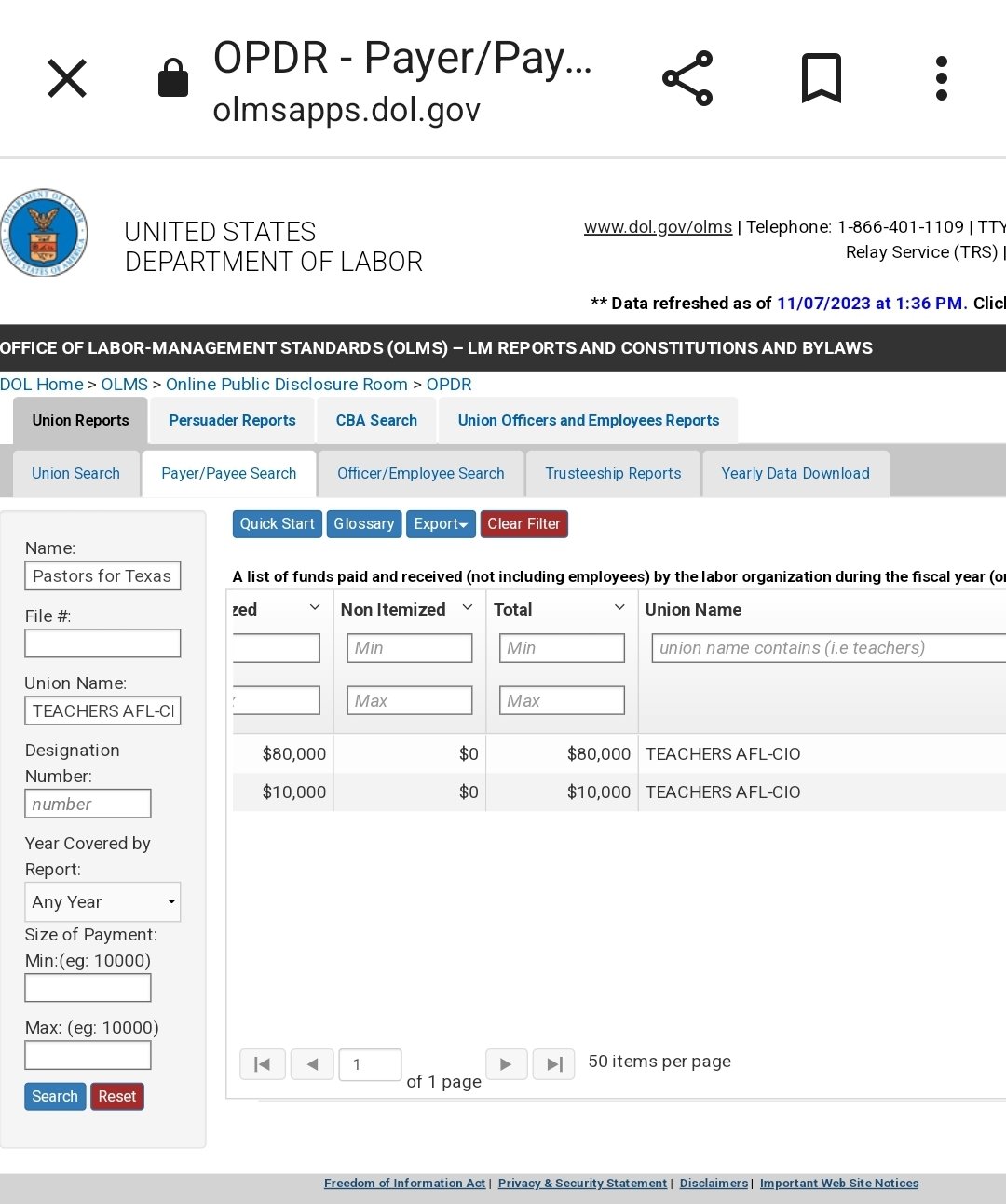
Task: Click the Total column header text
Action: click(512, 610)
